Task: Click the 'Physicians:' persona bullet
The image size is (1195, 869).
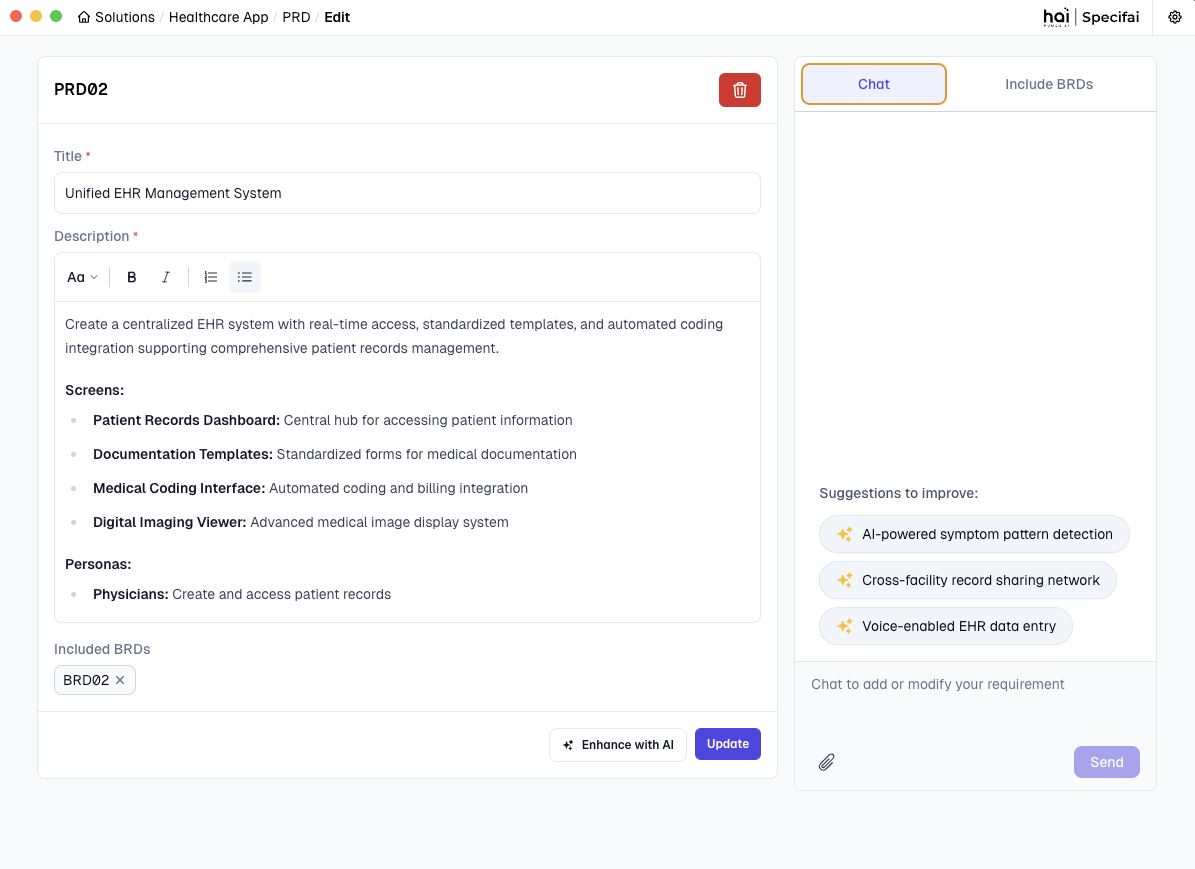Action: pos(242,595)
